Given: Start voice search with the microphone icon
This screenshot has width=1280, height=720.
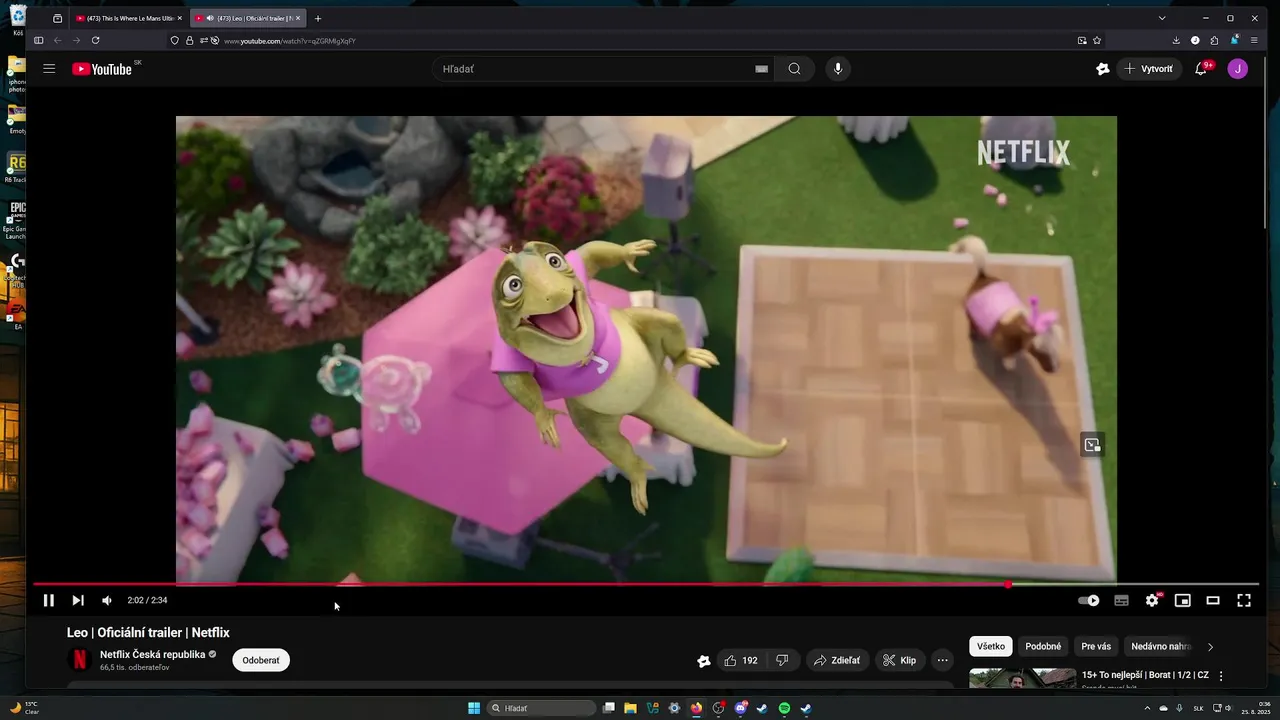Looking at the screenshot, I should tap(838, 69).
